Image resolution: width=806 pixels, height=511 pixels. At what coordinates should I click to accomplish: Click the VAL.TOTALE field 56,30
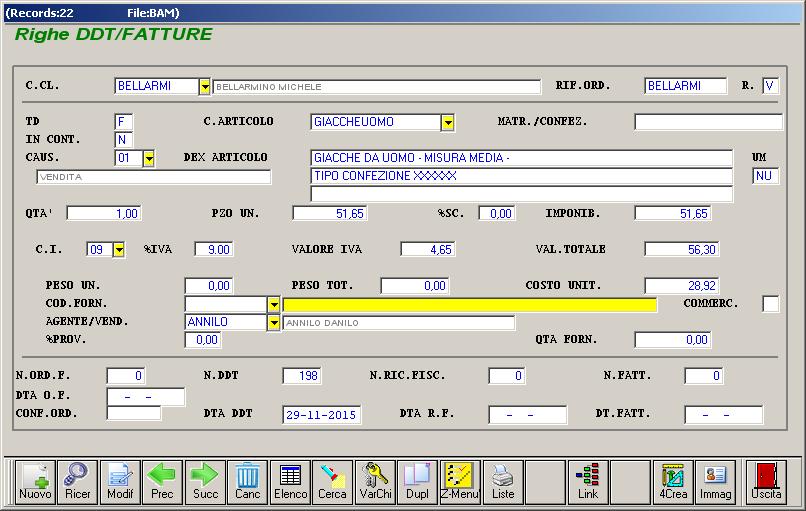tap(682, 249)
